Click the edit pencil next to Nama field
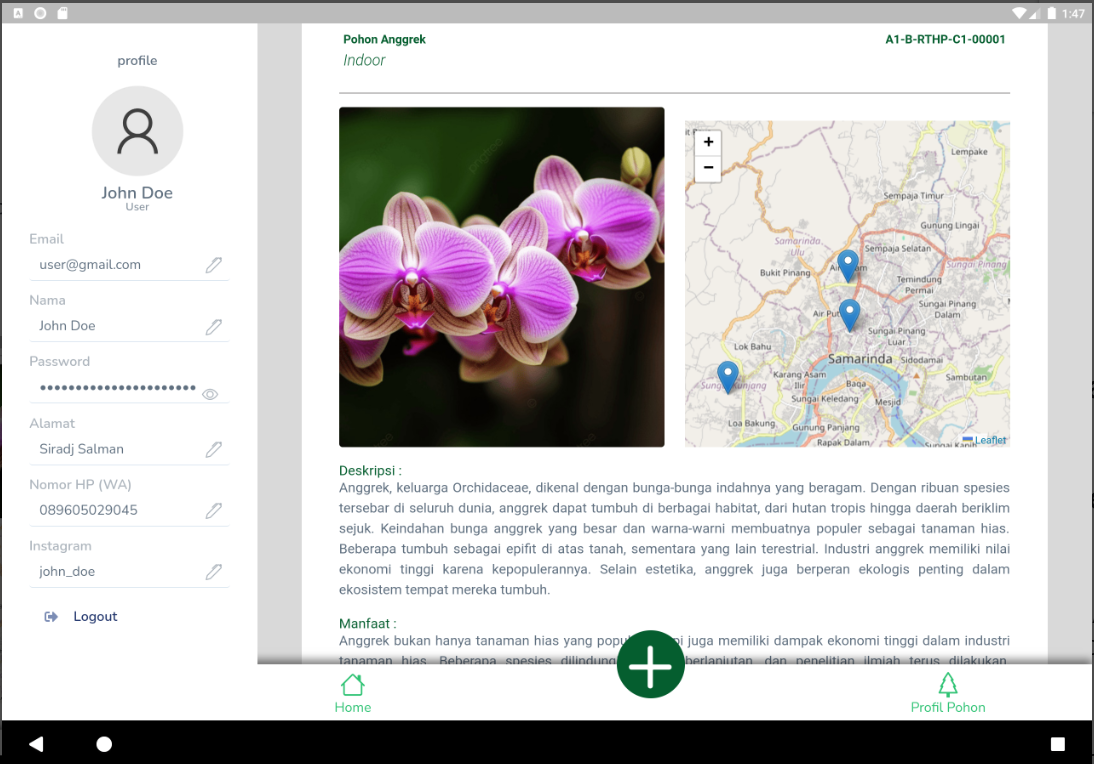Viewport: 1094px width, 764px height. 213,327
